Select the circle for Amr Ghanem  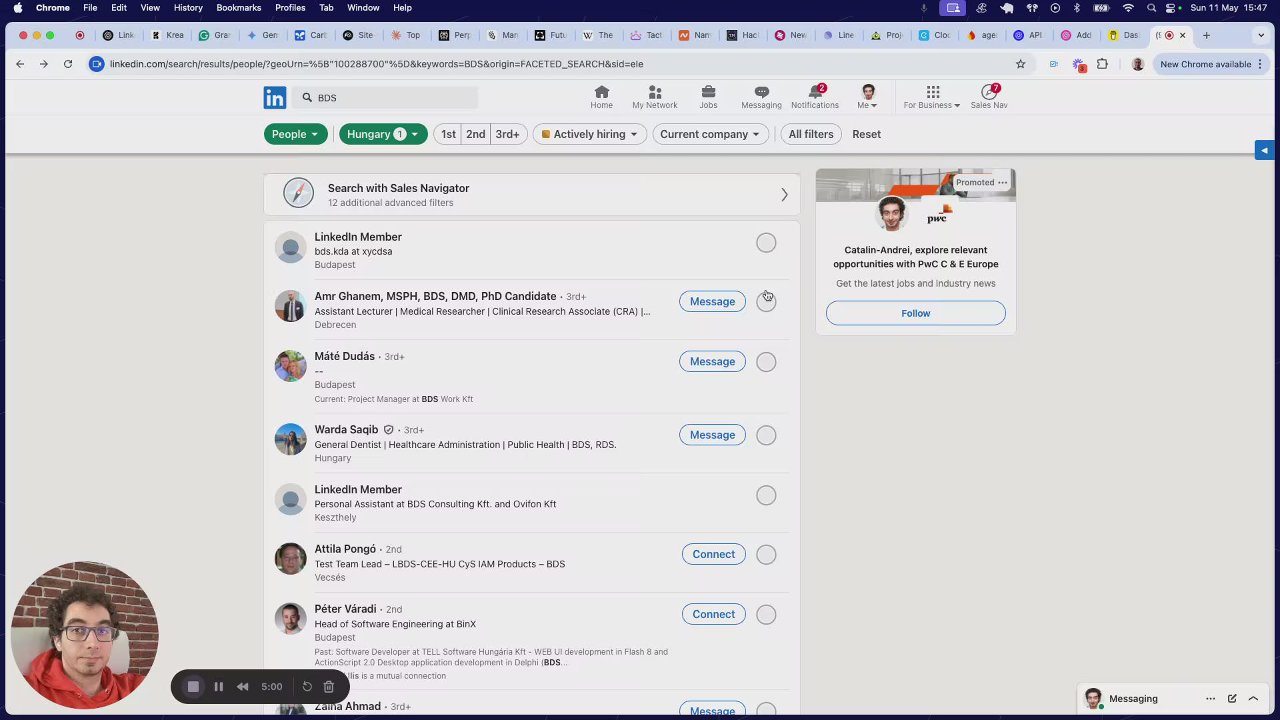pos(766,302)
